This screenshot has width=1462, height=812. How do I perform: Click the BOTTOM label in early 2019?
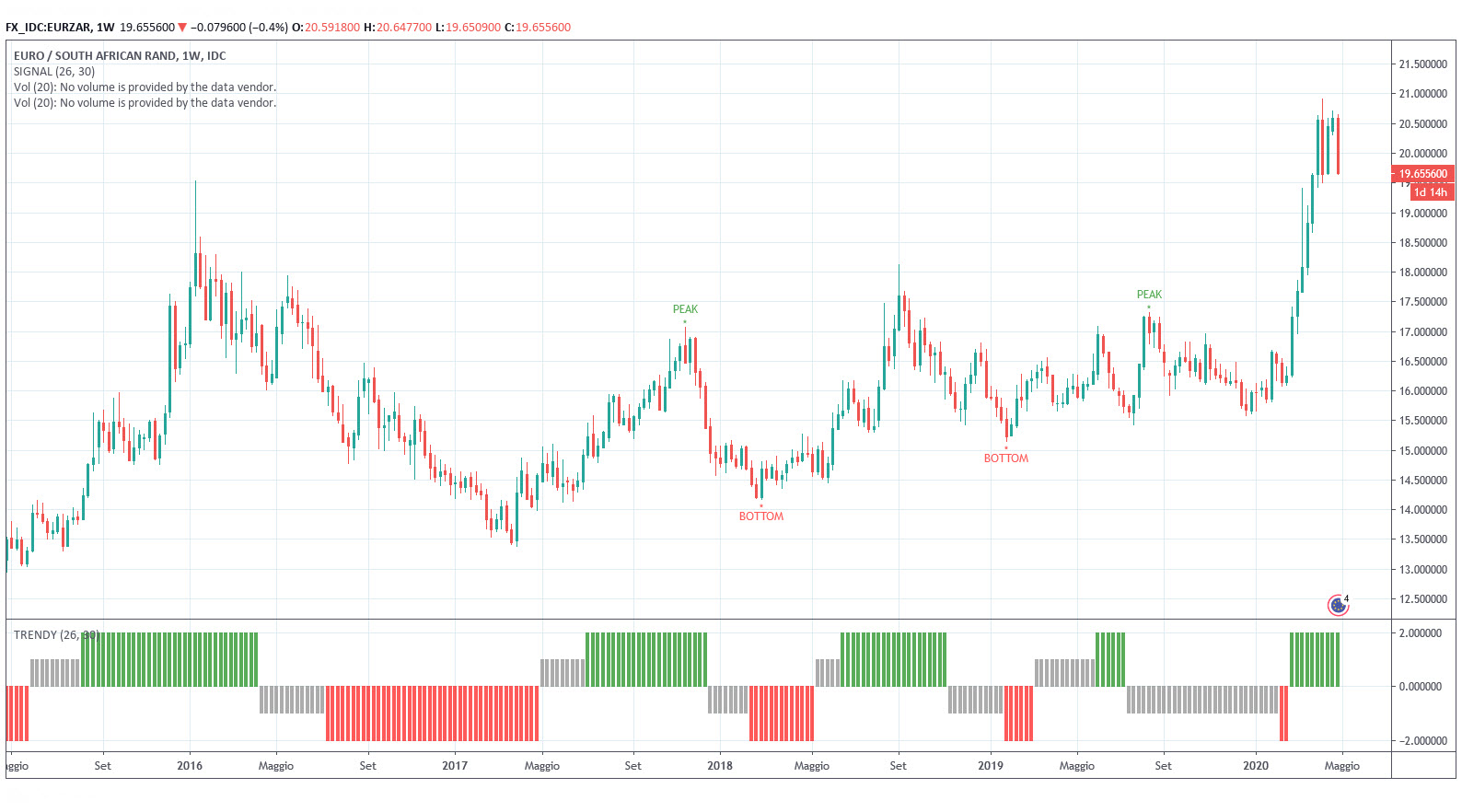coord(1006,458)
